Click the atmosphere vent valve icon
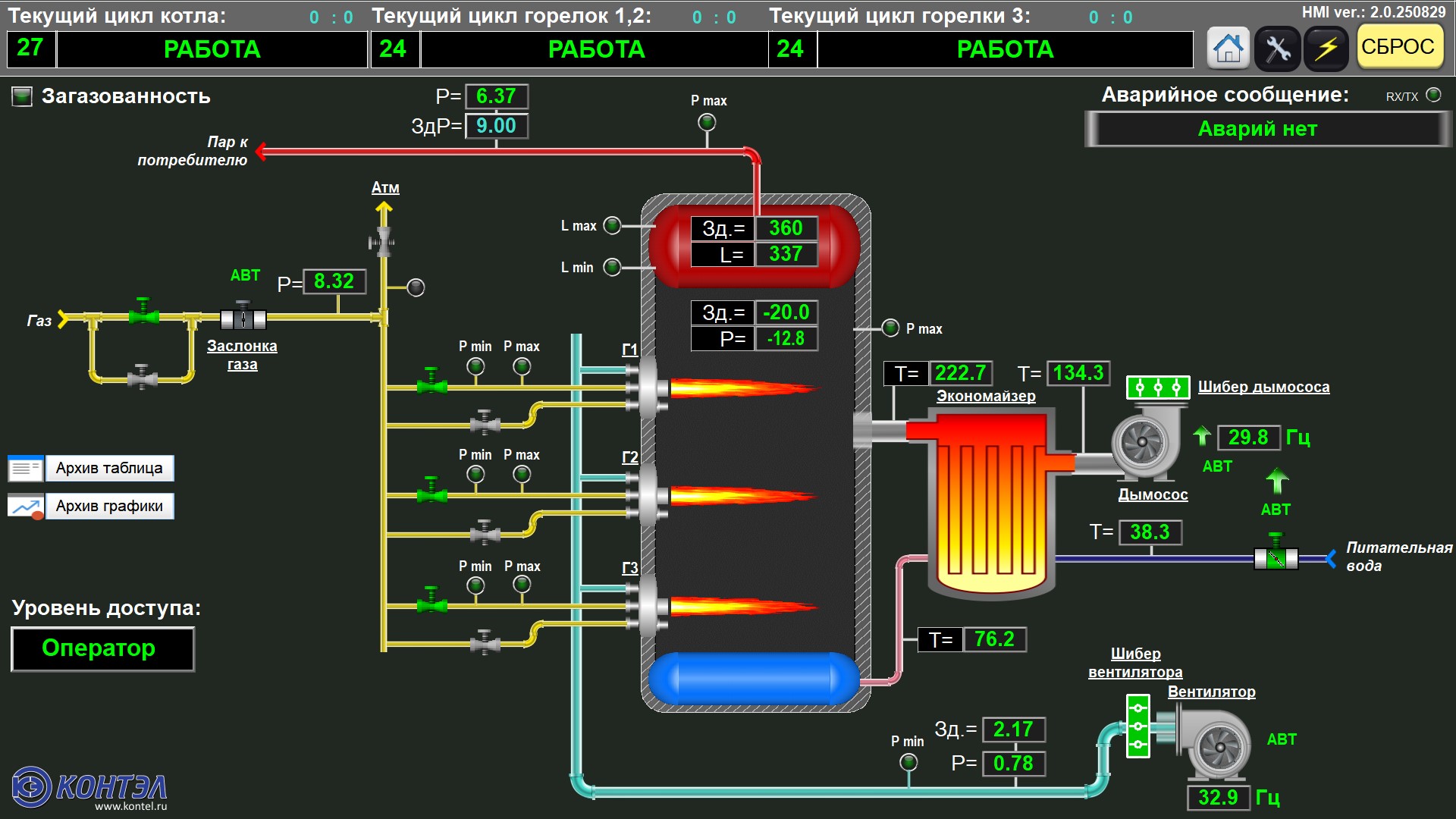The height and width of the screenshot is (819, 1456). click(x=382, y=243)
